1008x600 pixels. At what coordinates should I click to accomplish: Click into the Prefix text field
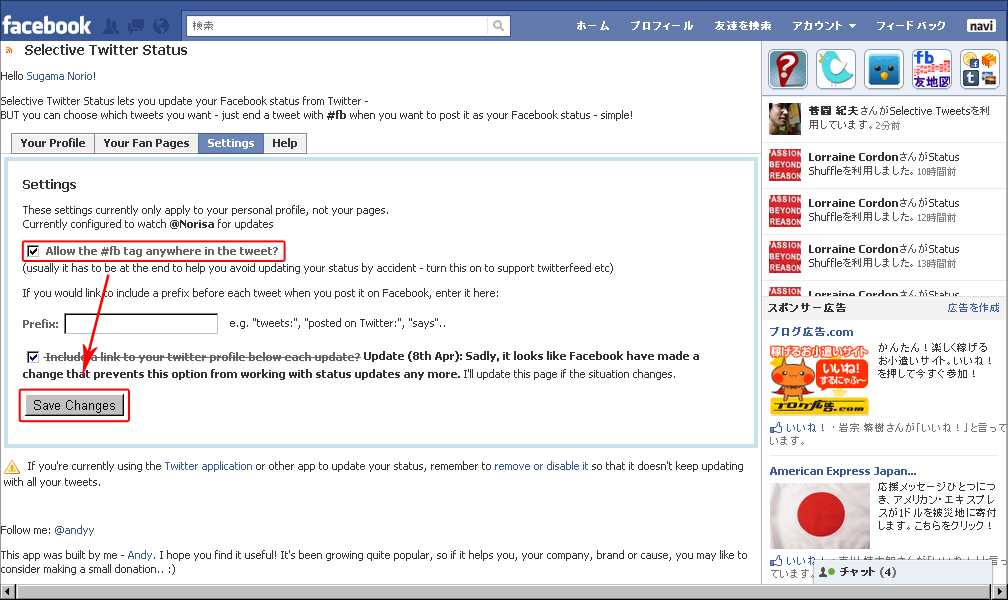point(141,323)
